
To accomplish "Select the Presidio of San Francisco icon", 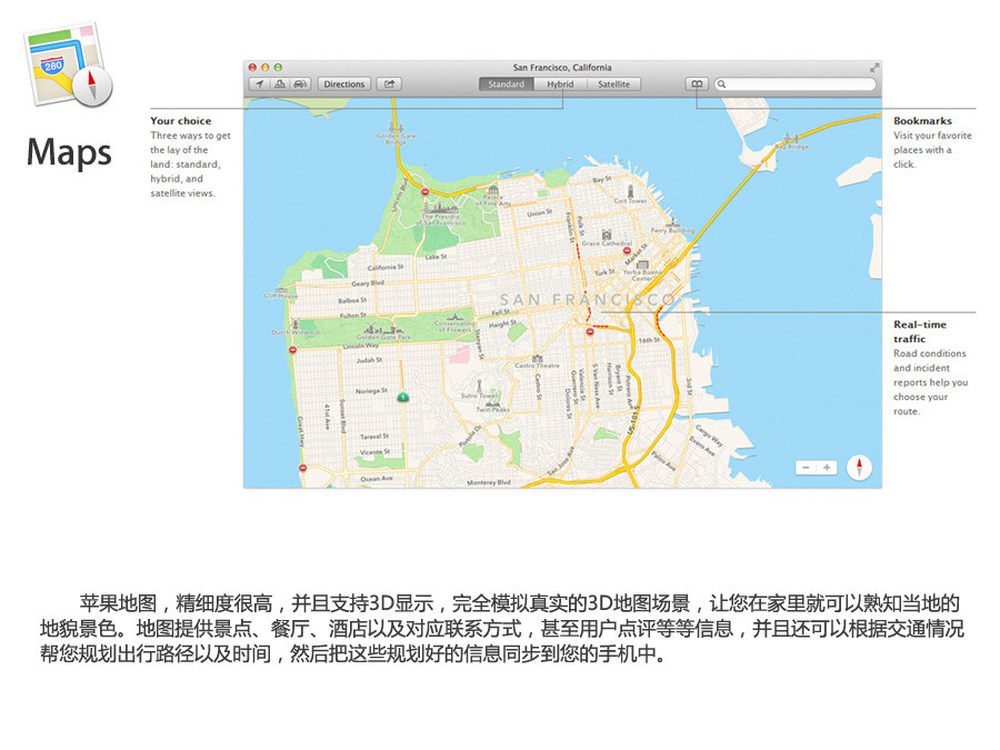I will click(440, 209).
